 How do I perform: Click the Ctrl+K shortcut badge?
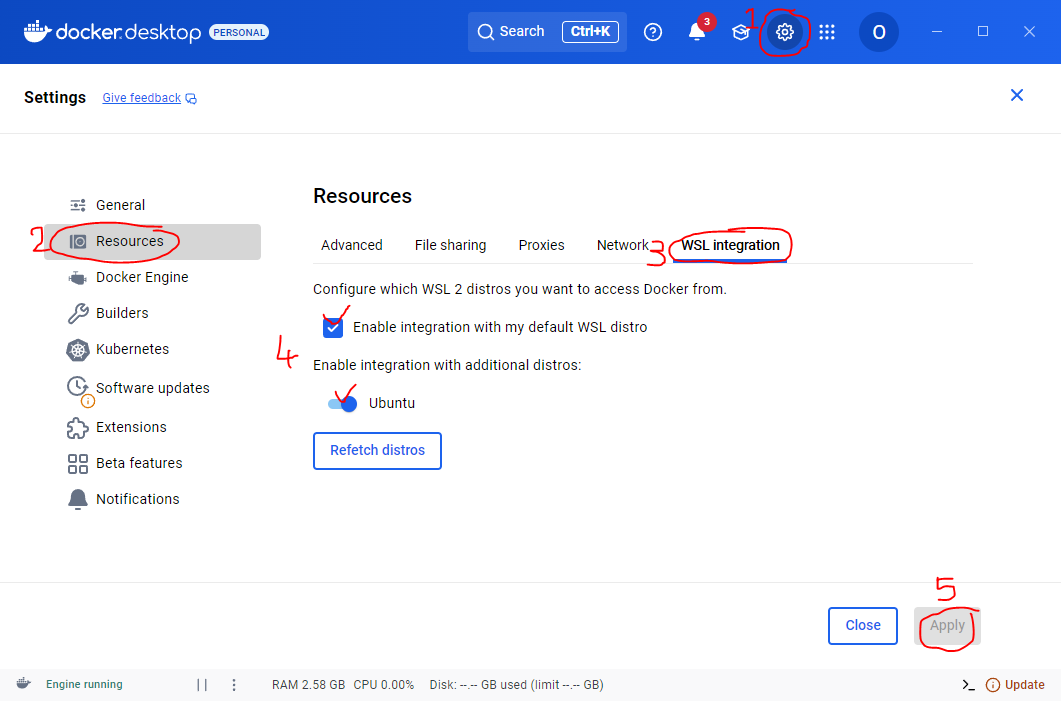pos(590,32)
